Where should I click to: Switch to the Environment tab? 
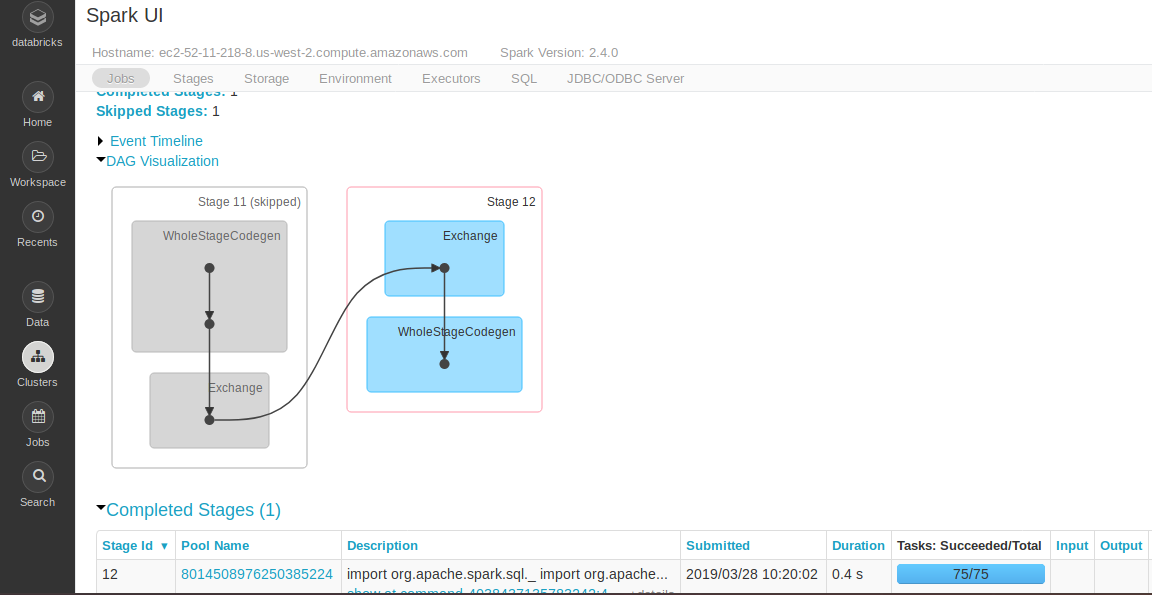[356, 78]
